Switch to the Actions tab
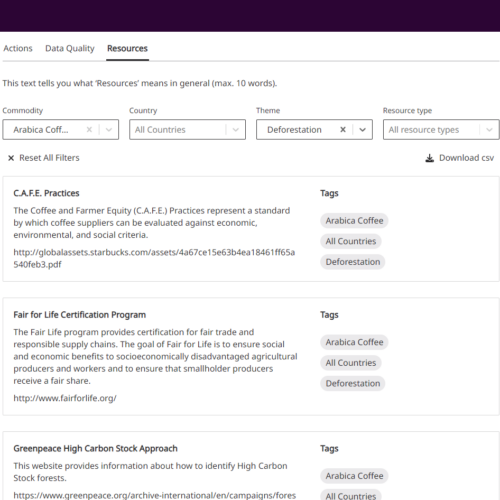The image size is (500, 500). [18, 49]
